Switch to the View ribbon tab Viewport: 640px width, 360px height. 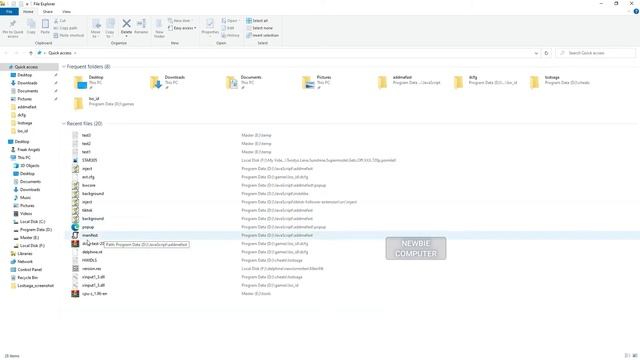pos(66,11)
